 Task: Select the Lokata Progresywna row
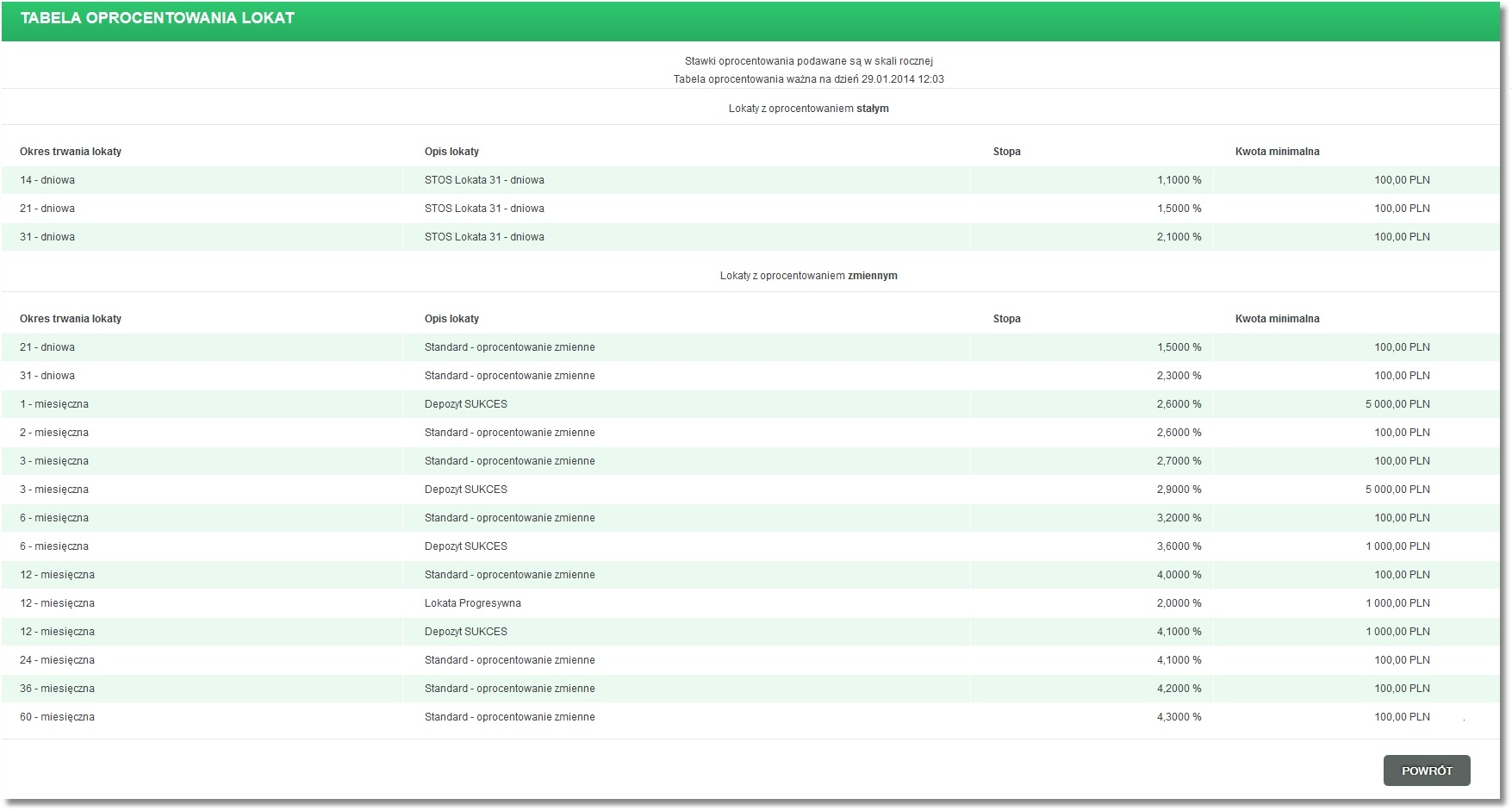(750, 603)
